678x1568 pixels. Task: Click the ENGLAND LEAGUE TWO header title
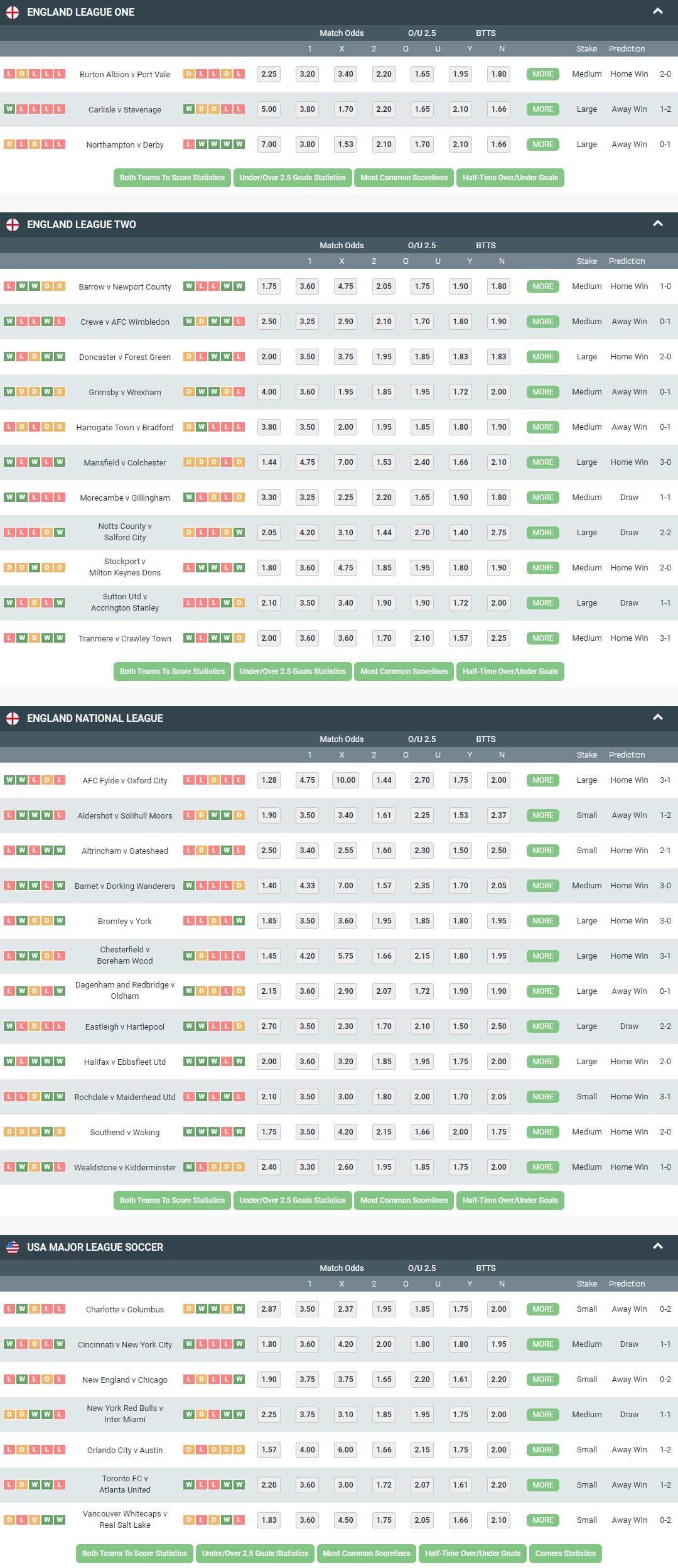(82, 224)
